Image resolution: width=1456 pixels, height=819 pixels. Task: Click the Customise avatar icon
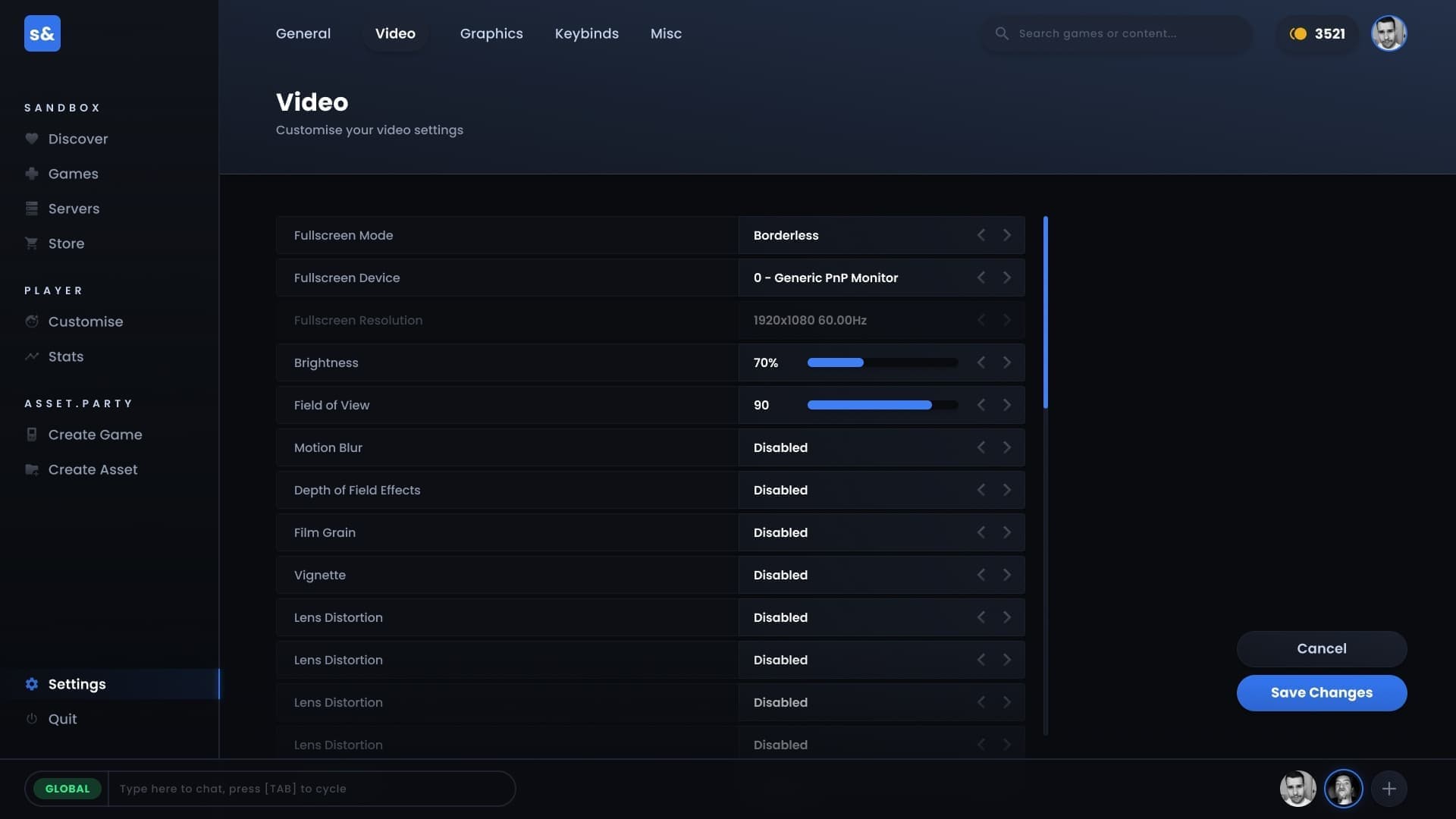tap(31, 322)
